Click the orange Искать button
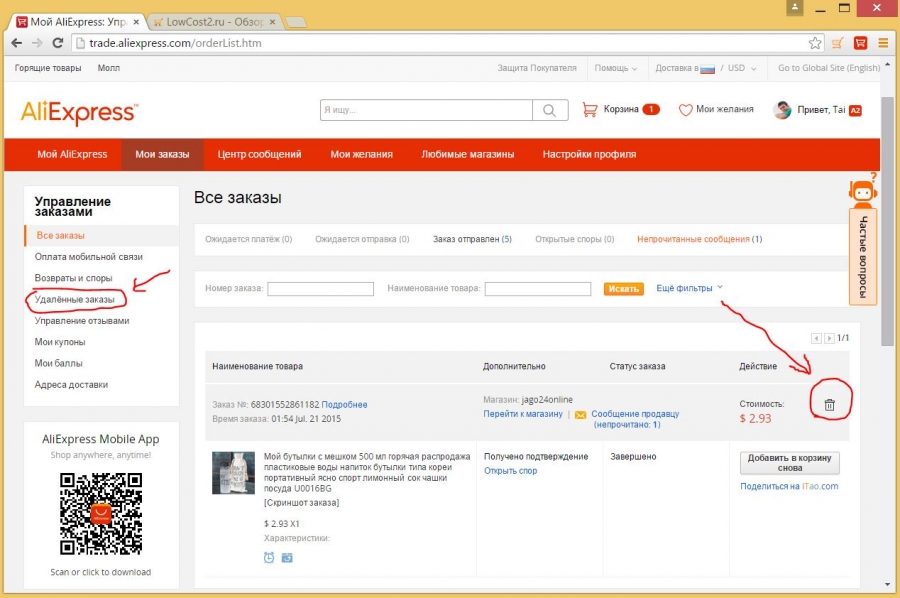The width and height of the screenshot is (900, 598). (623, 289)
